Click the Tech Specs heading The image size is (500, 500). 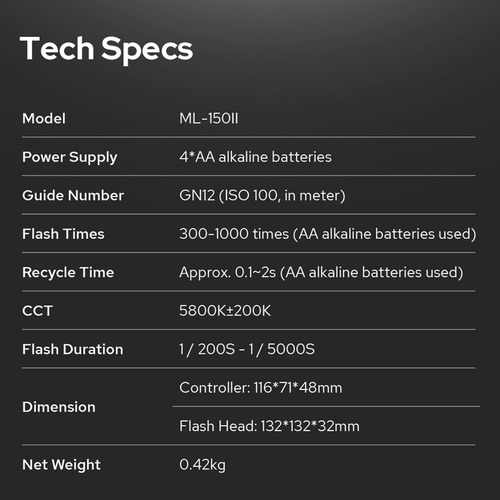pyautogui.click(x=106, y=49)
